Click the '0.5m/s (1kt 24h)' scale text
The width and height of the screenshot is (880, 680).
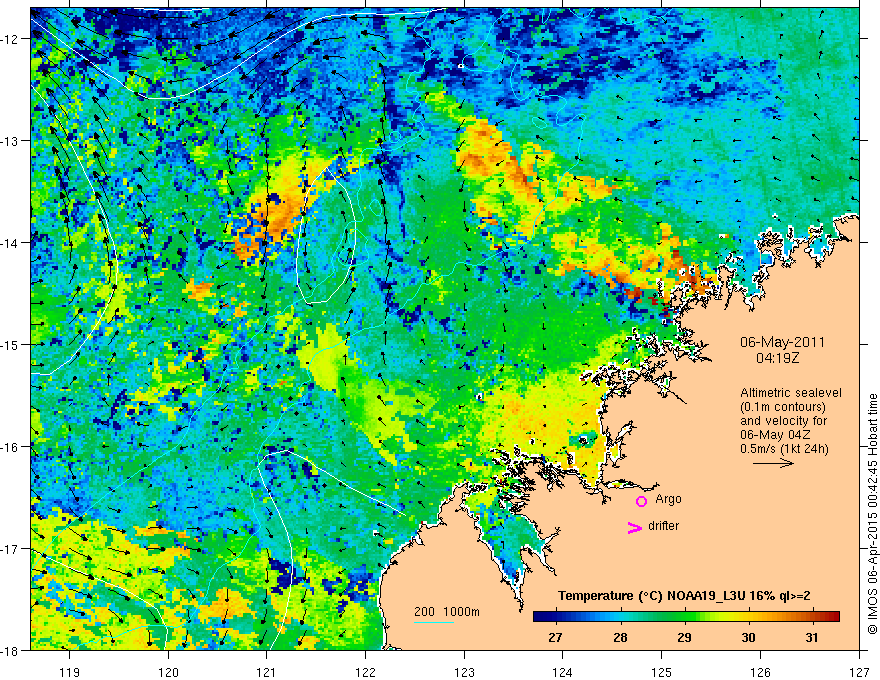pos(784,449)
